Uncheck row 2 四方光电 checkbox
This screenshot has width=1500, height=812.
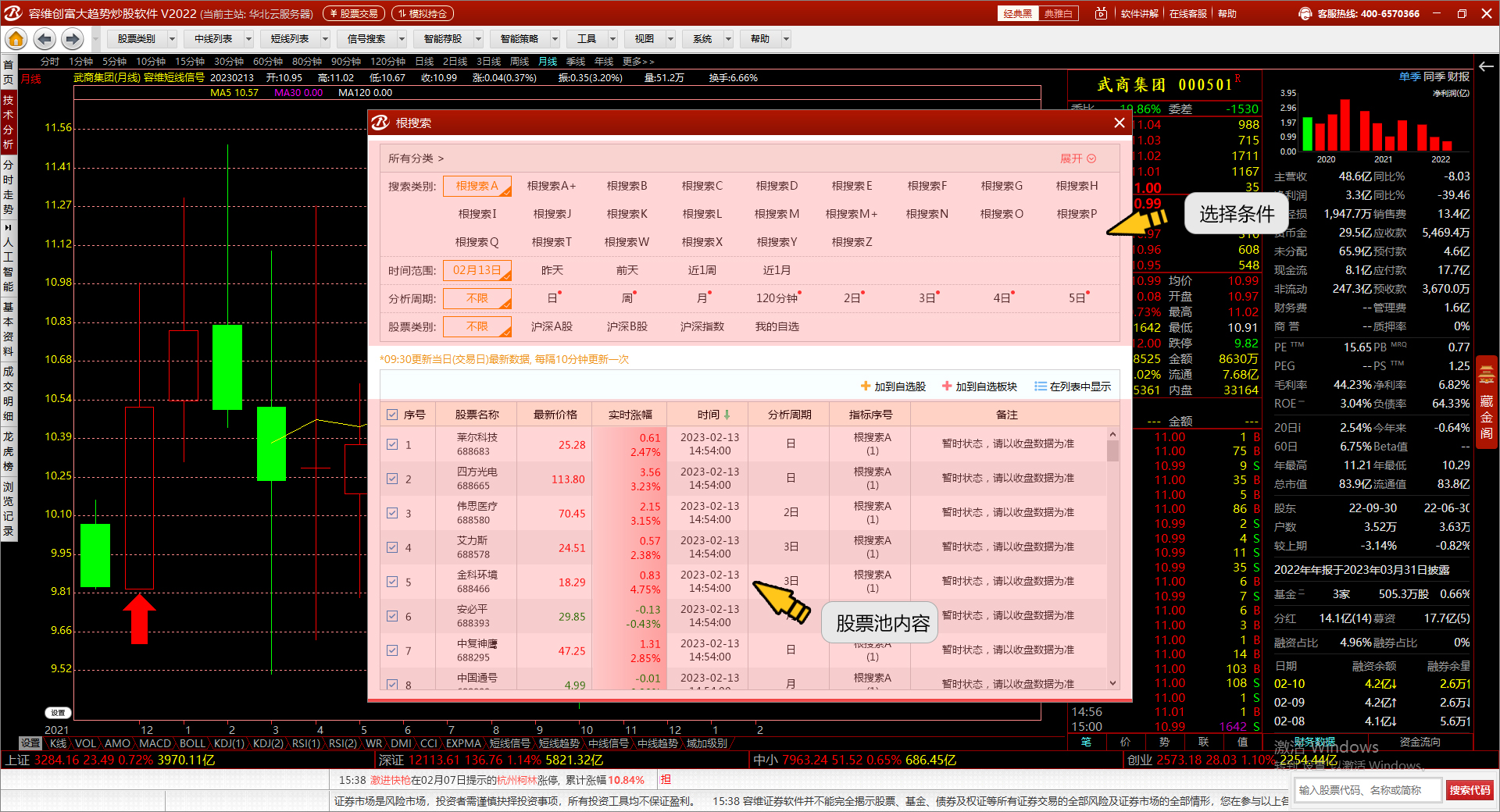click(392, 479)
